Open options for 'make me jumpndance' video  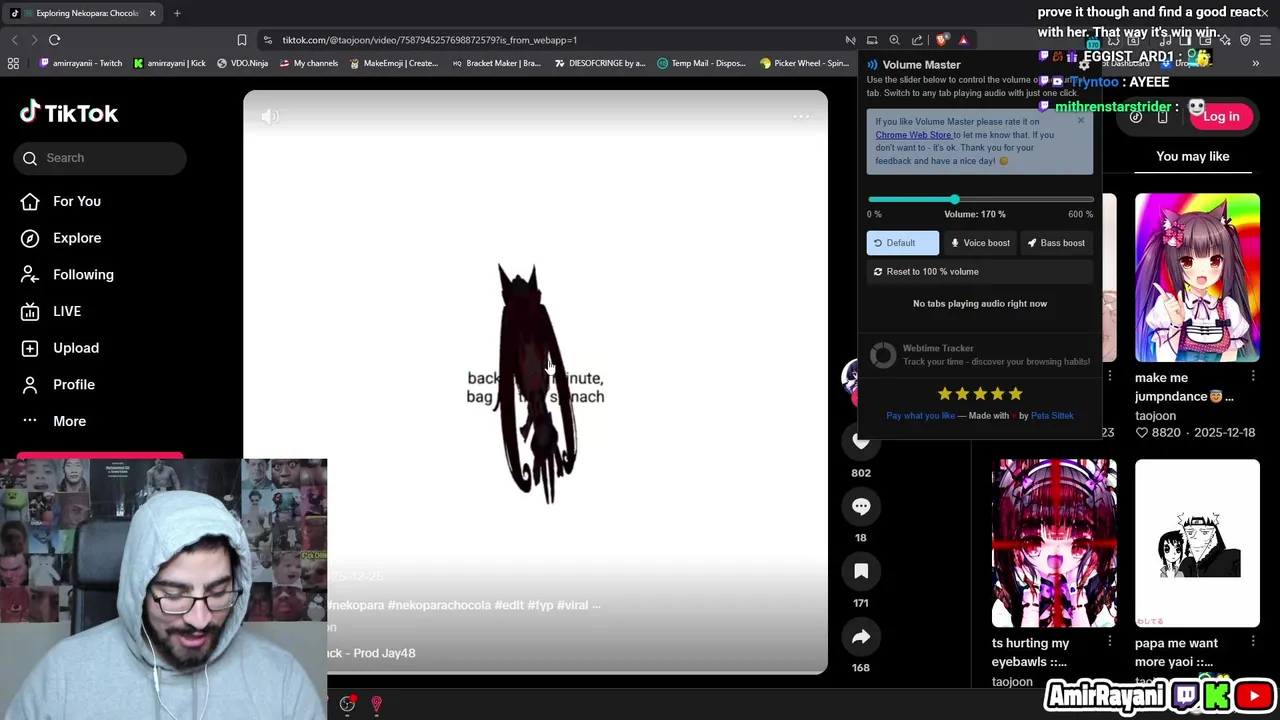pos(1253,377)
